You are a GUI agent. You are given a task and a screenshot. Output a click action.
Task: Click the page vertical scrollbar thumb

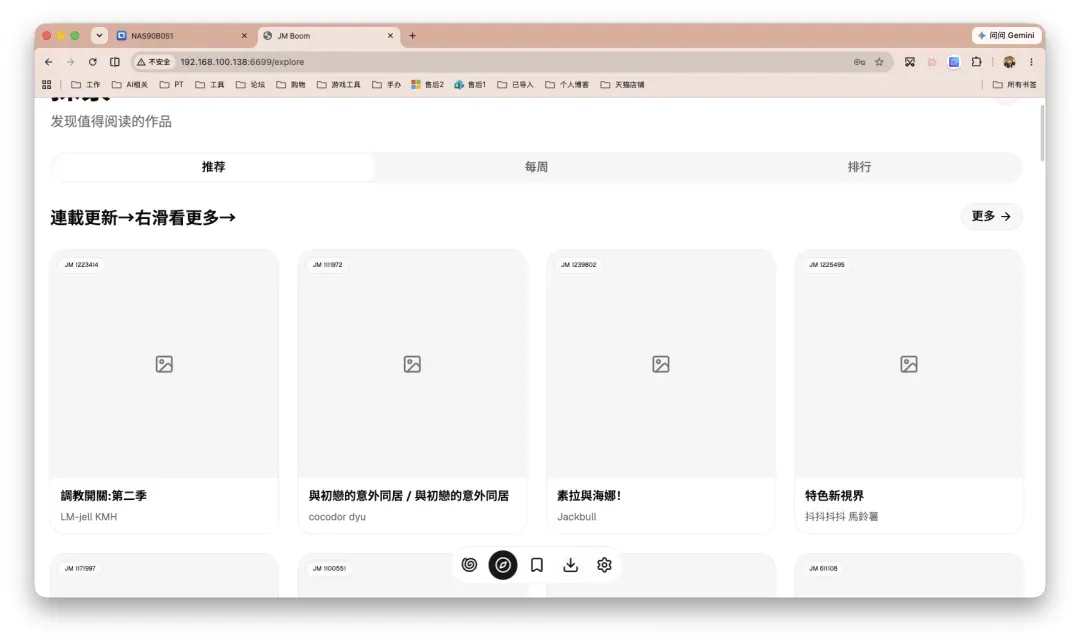1041,133
